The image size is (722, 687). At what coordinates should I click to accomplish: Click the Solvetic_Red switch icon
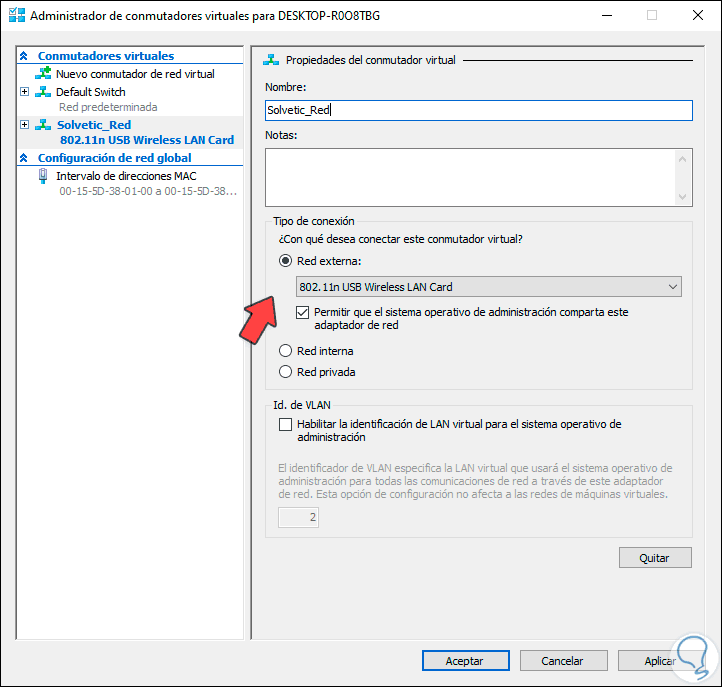point(44,125)
